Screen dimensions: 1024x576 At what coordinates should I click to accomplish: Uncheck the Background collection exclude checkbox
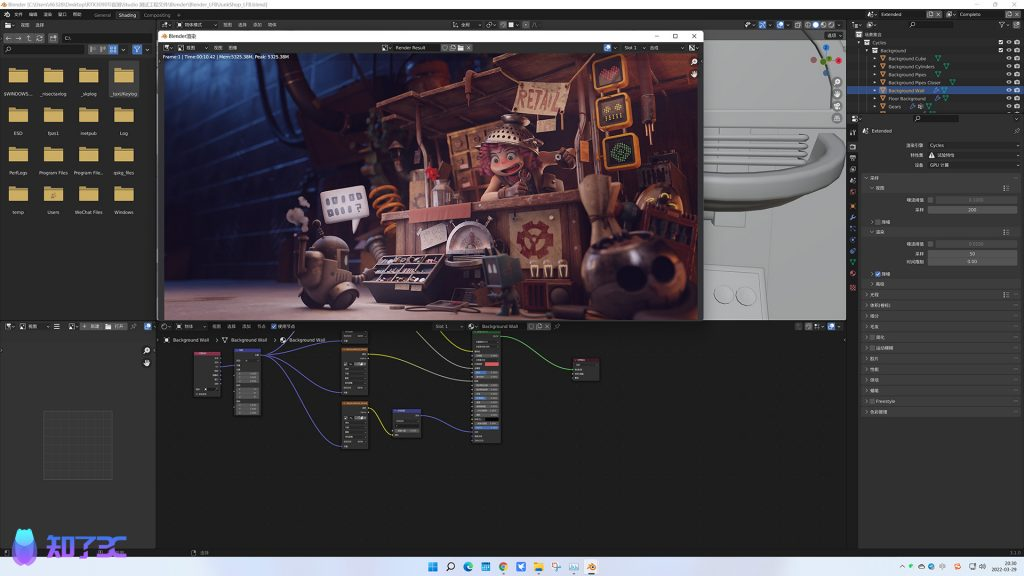tap(1000, 50)
